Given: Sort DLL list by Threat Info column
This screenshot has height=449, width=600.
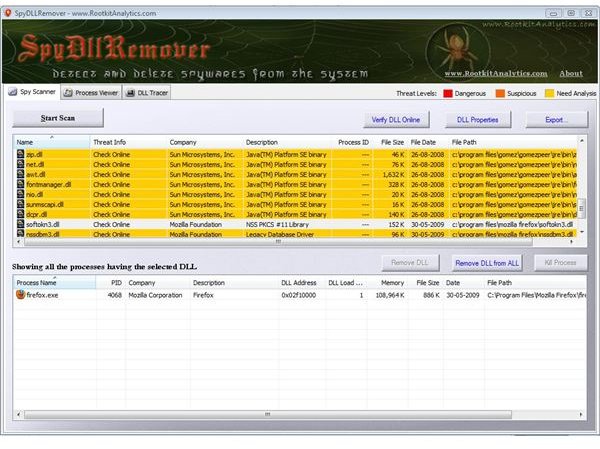Looking at the screenshot, I should coord(128,142).
